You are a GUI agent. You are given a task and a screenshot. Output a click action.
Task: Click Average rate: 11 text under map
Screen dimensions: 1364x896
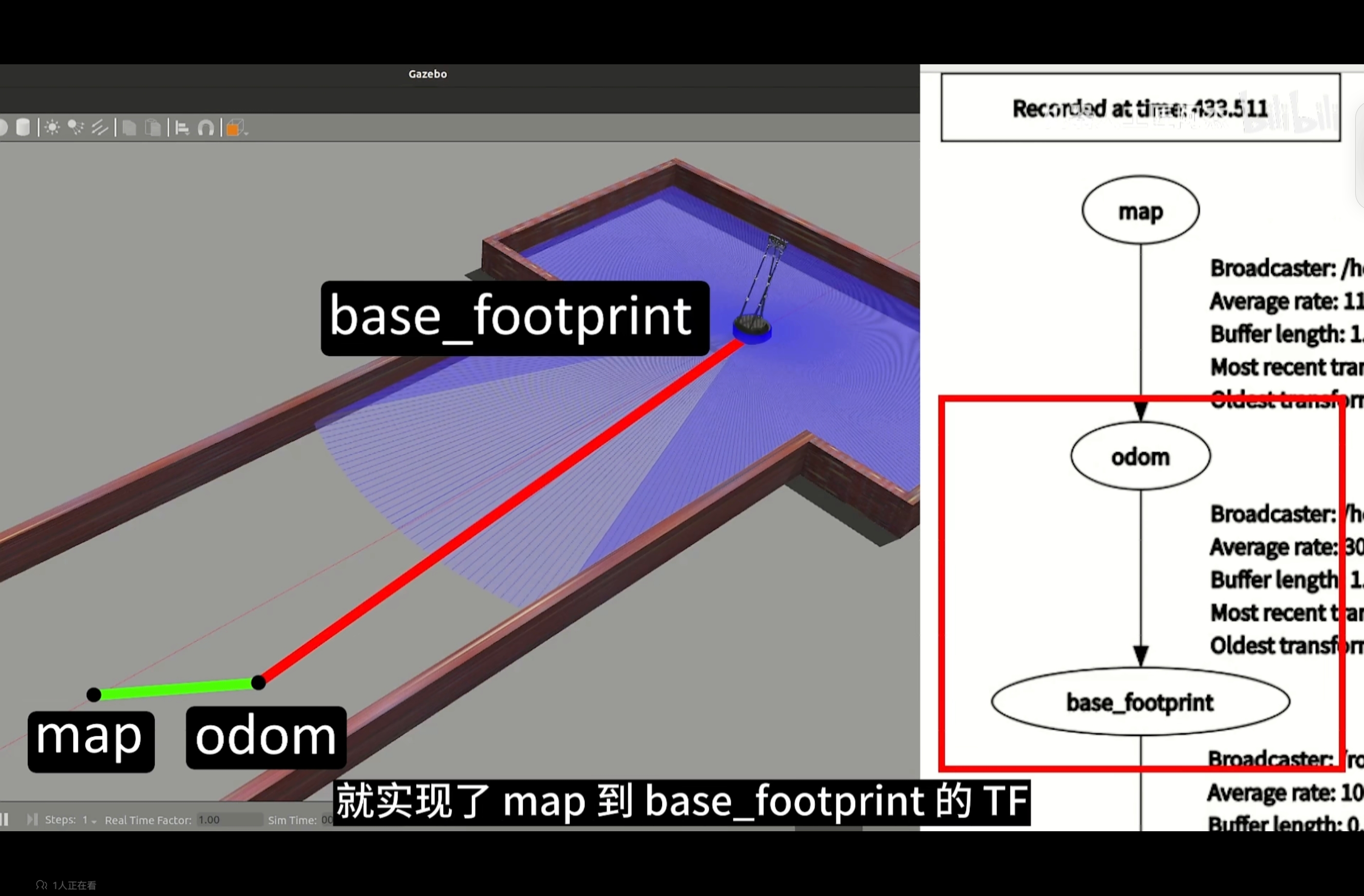click(1287, 301)
